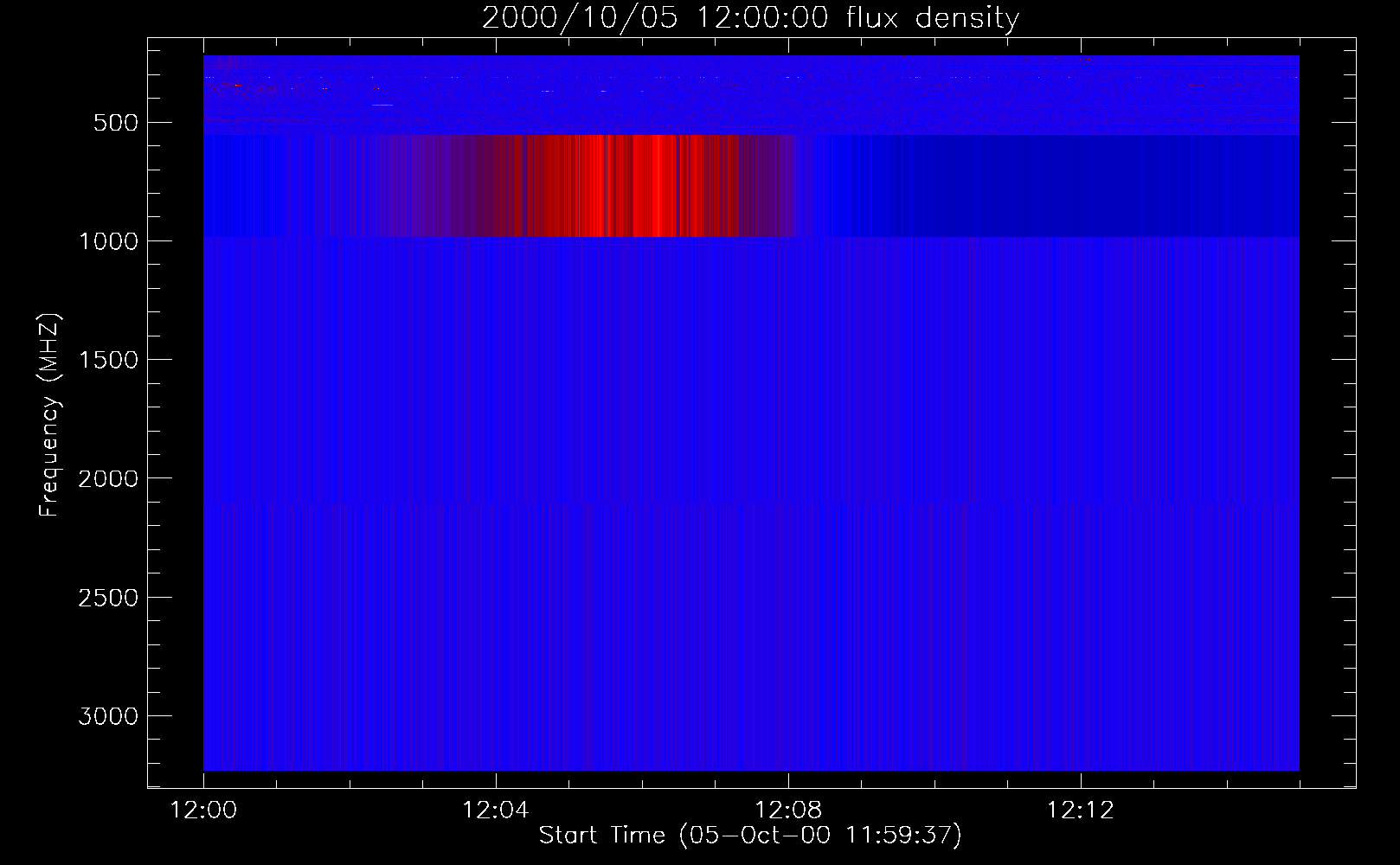Click the plot title '2000/10/05 12:00:00 flux density'

[x=750, y=18]
